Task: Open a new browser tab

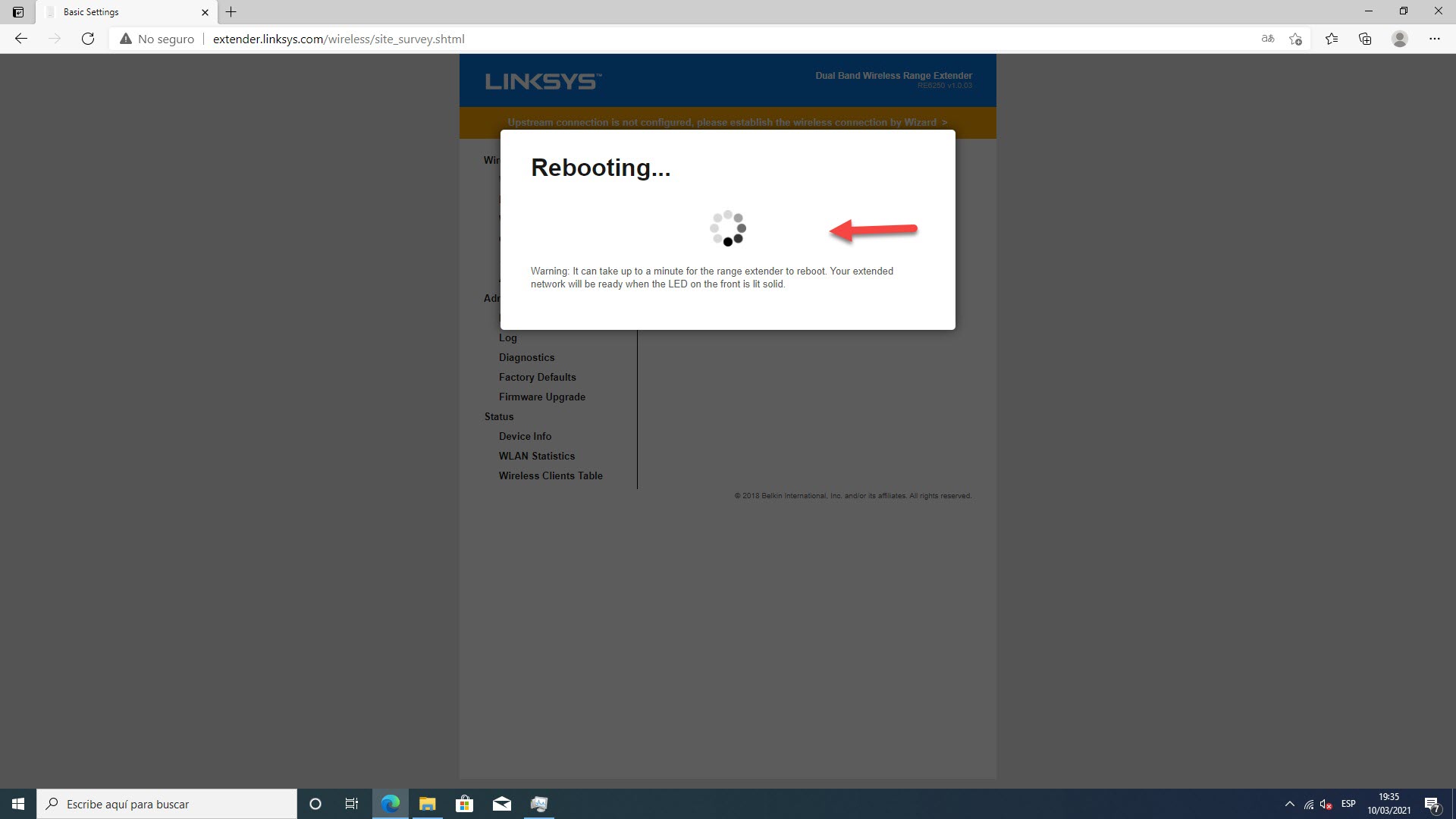Action: [231, 12]
